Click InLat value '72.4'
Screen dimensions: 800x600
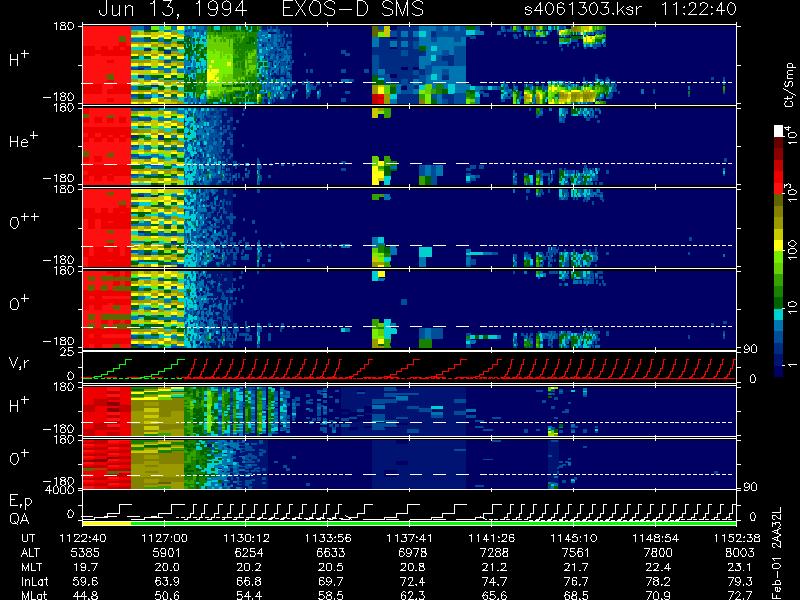pos(412,581)
